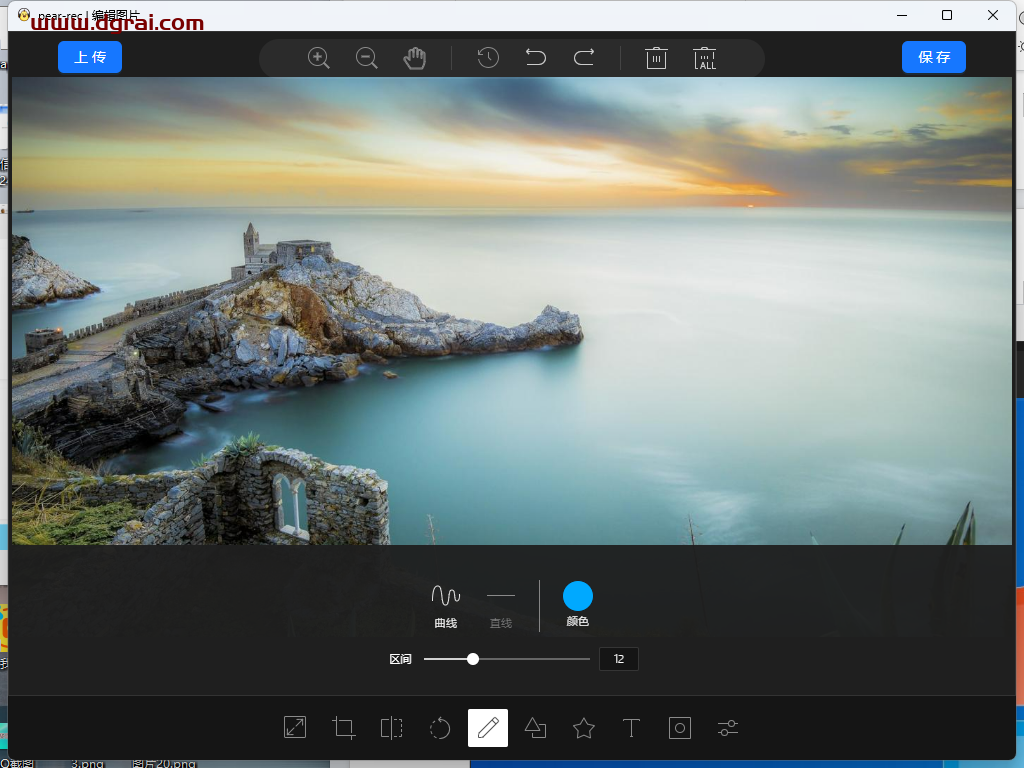Select the crop tool

pyautogui.click(x=344, y=728)
